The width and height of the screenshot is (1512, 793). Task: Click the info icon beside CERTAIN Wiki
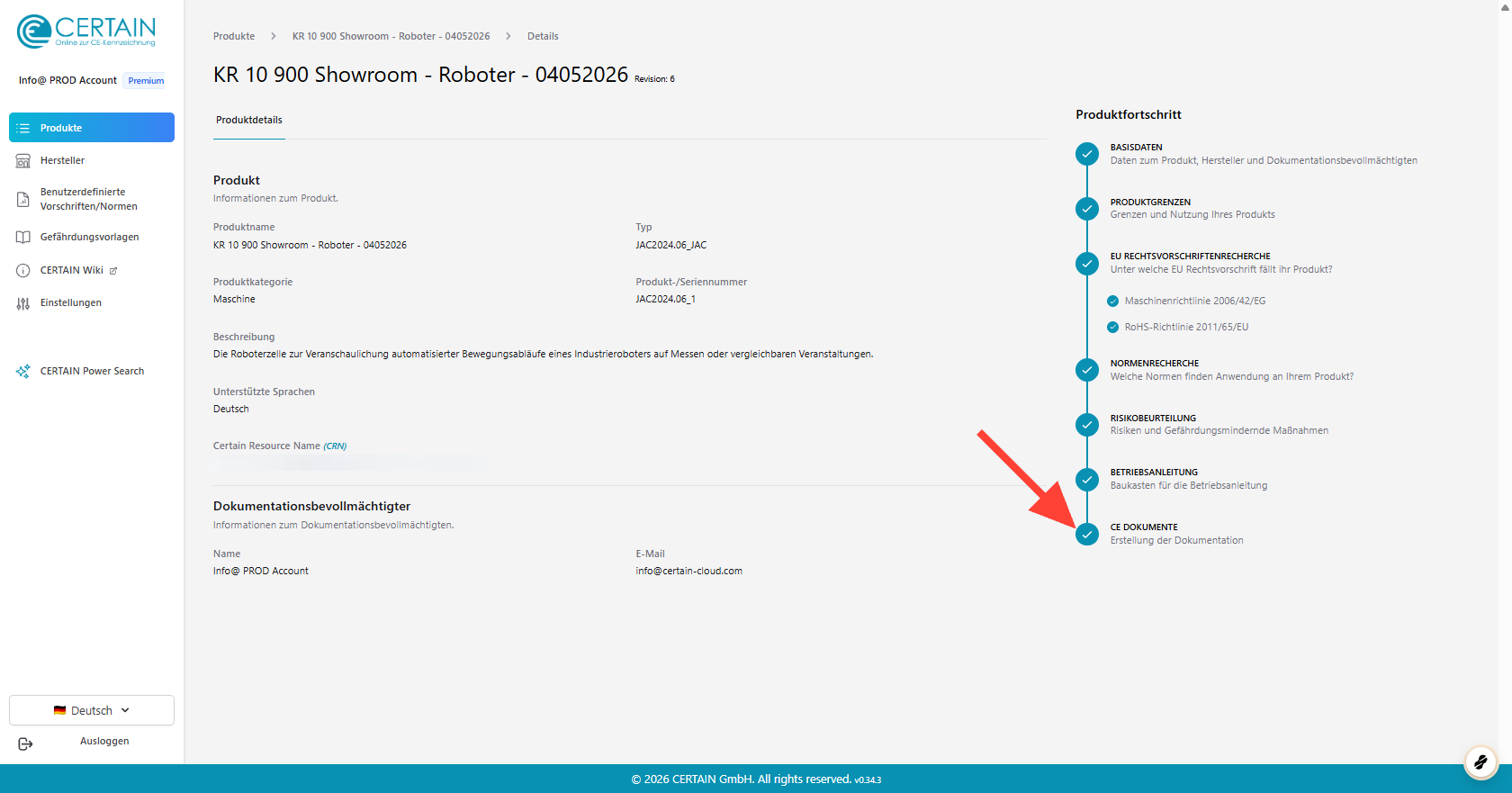[x=23, y=271]
